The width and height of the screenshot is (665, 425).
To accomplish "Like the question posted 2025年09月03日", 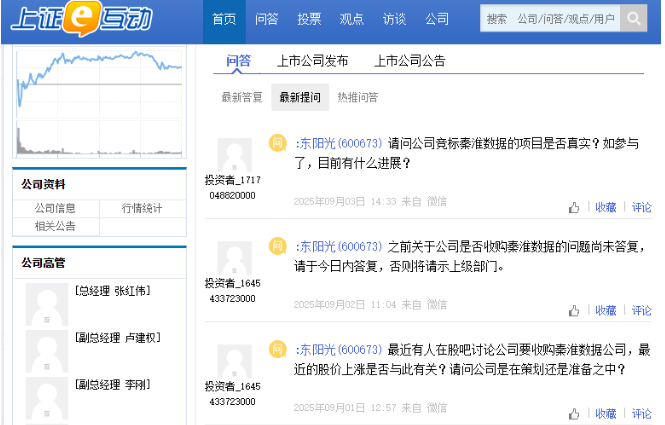I will click(574, 208).
